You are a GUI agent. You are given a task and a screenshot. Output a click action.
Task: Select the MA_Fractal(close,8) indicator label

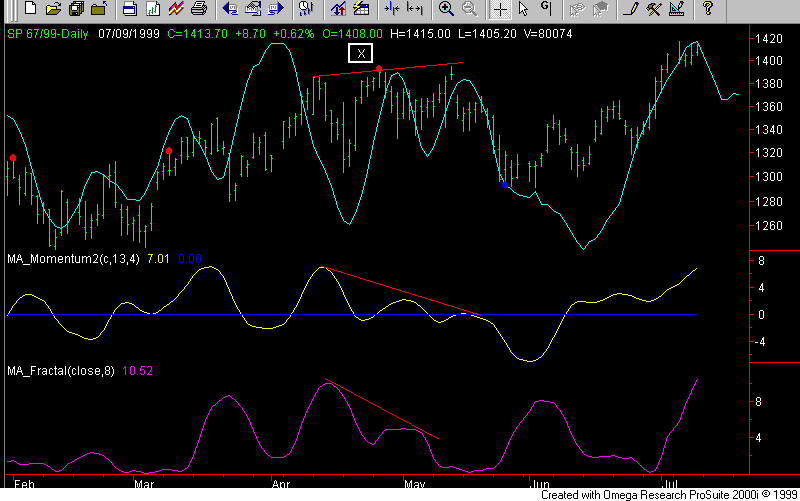[61, 370]
